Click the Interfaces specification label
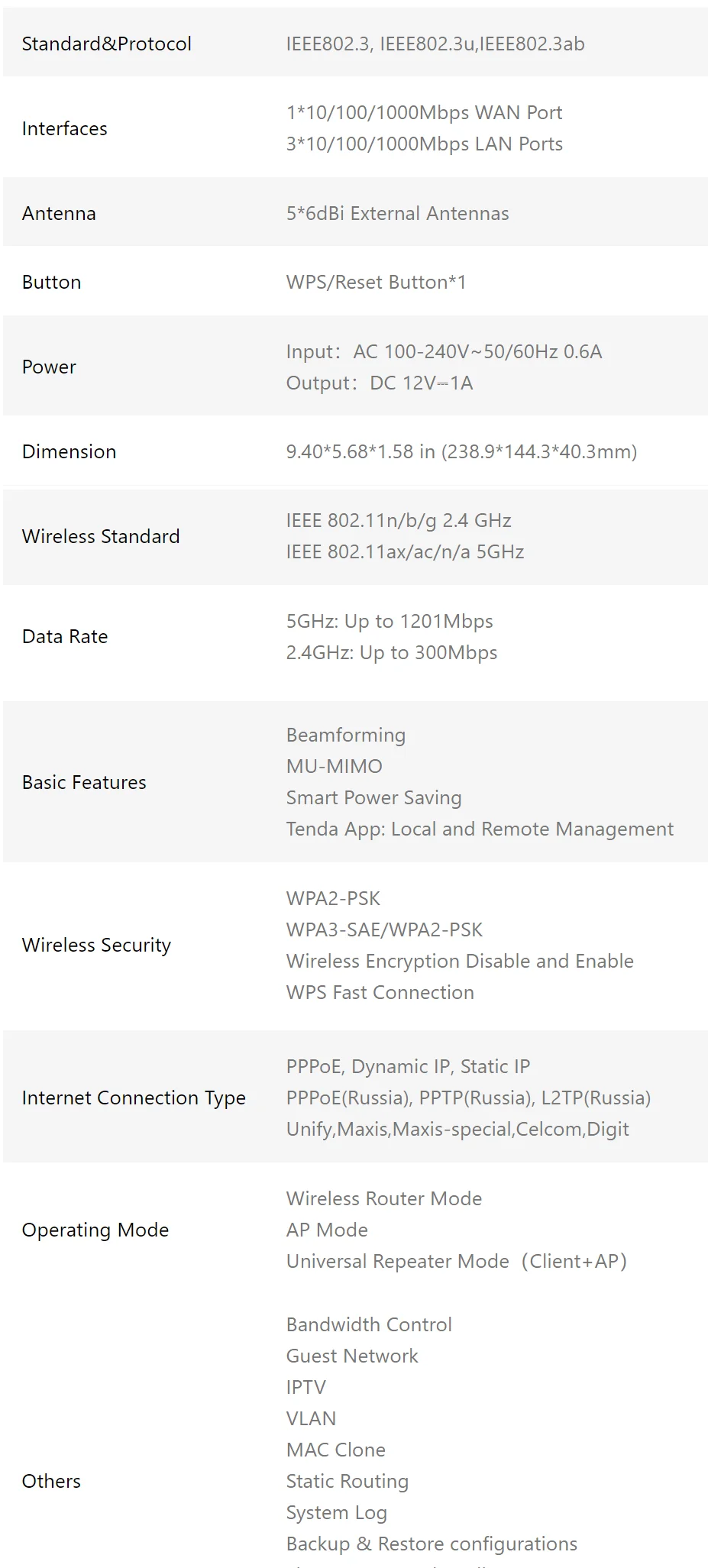 pos(65,129)
